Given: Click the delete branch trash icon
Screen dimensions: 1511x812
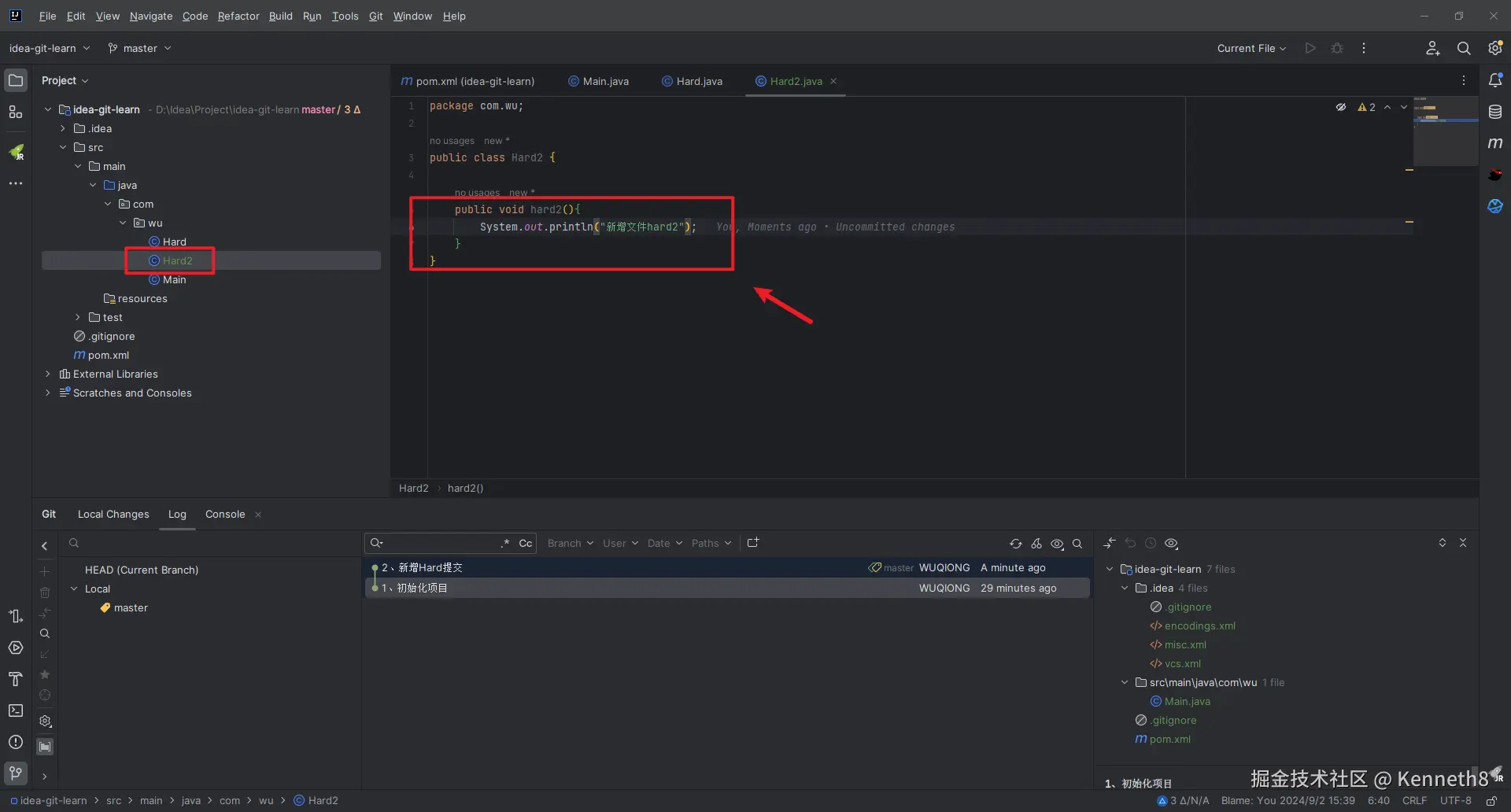Looking at the screenshot, I should pyautogui.click(x=45, y=592).
